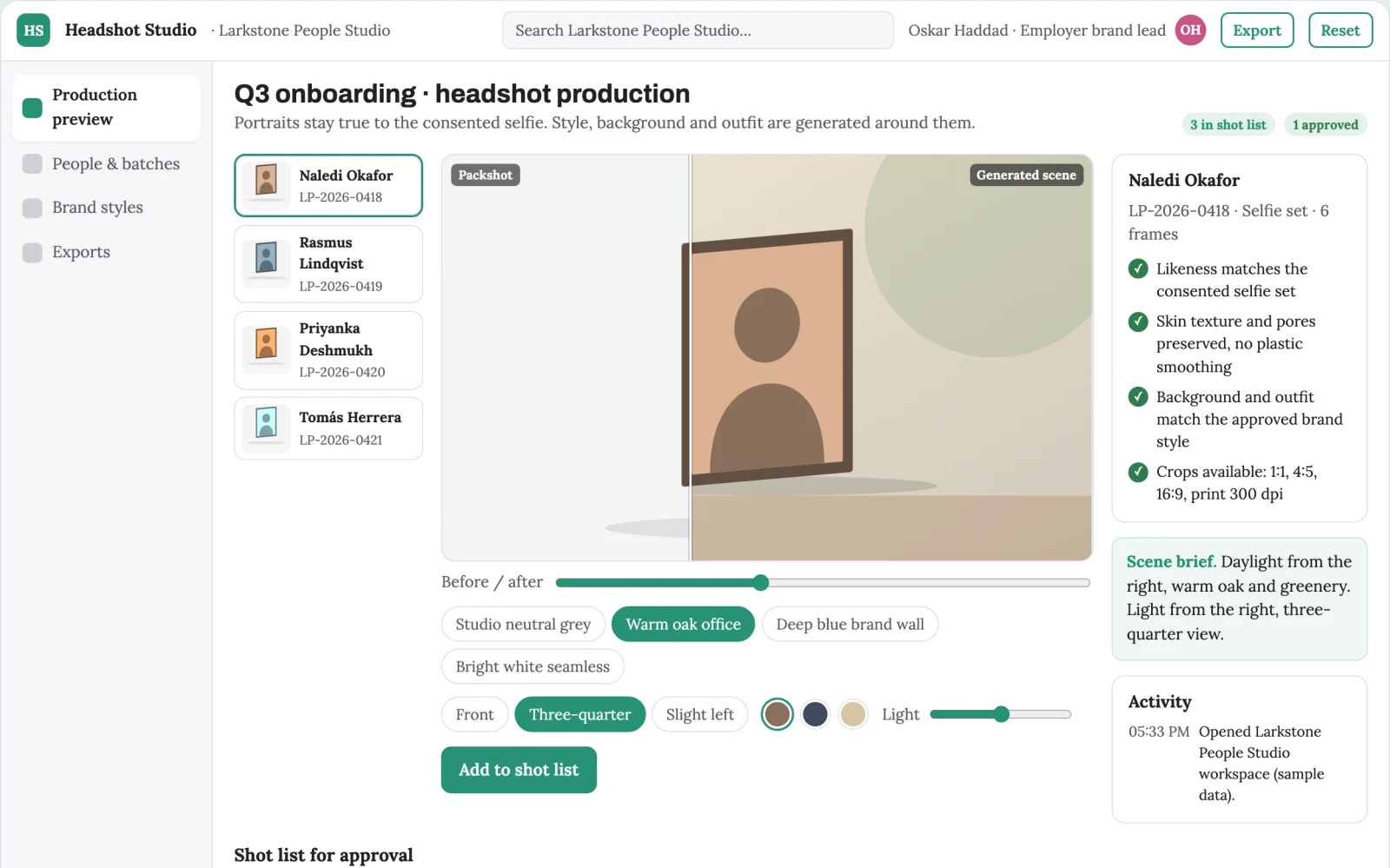Focus the Search Larkstone People Studio field
This screenshot has width=1390, height=868.
click(698, 30)
